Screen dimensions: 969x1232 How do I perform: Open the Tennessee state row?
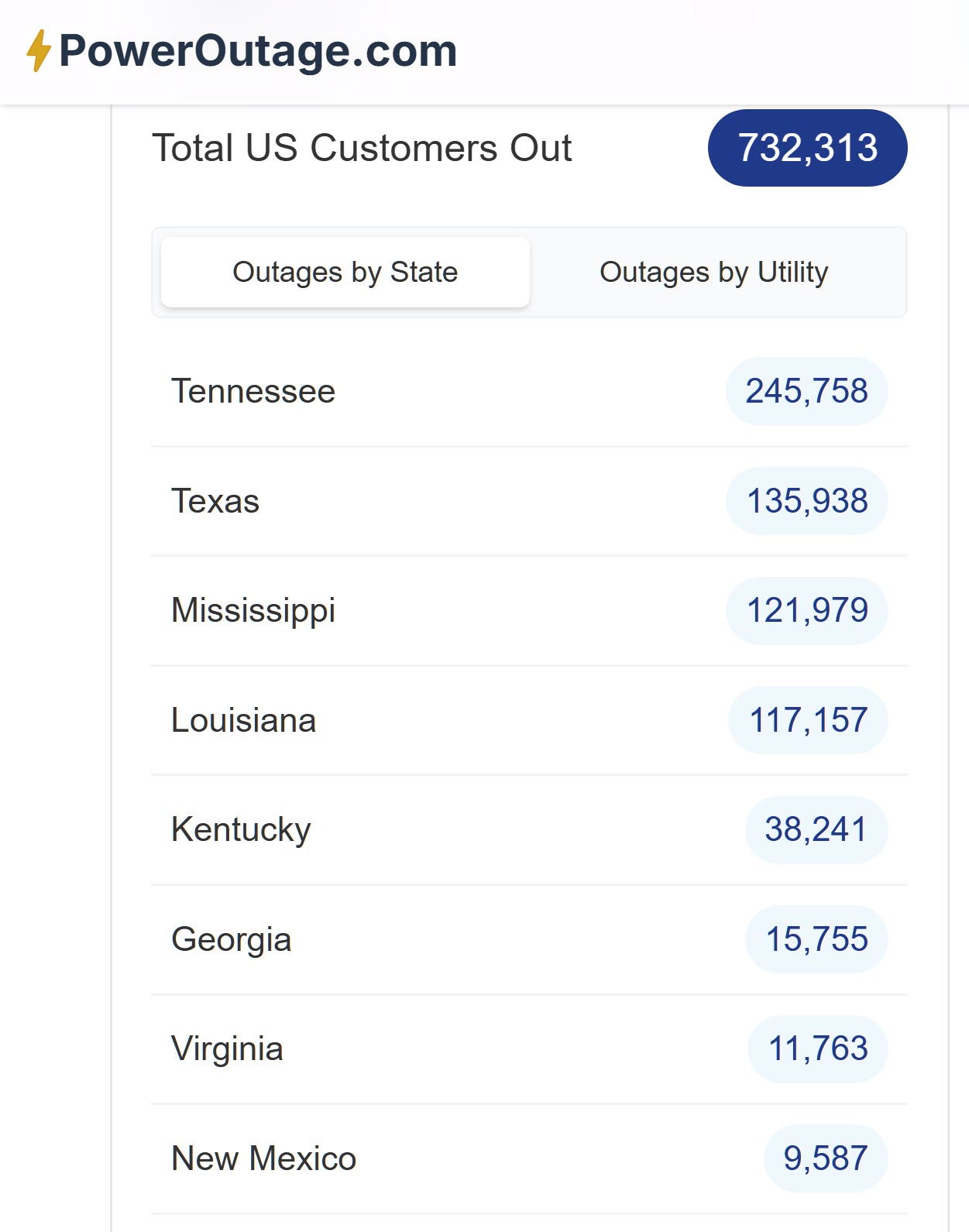pyautogui.click(x=253, y=391)
